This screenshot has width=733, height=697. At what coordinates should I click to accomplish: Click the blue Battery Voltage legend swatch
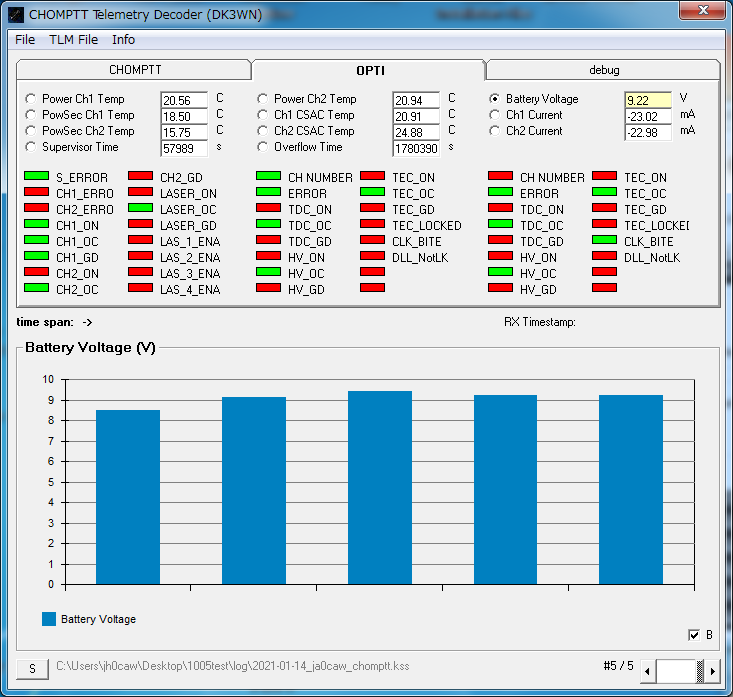49,619
